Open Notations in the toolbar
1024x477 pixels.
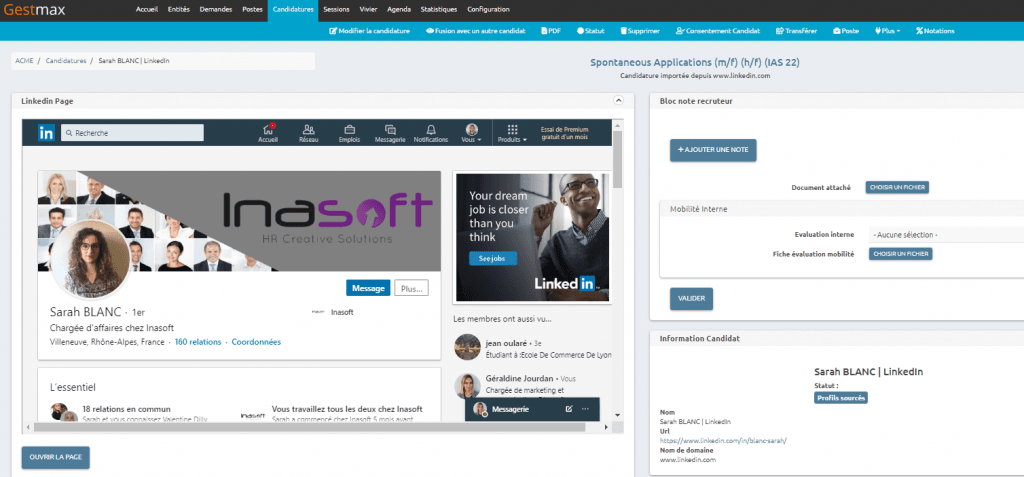coord(935,31)
